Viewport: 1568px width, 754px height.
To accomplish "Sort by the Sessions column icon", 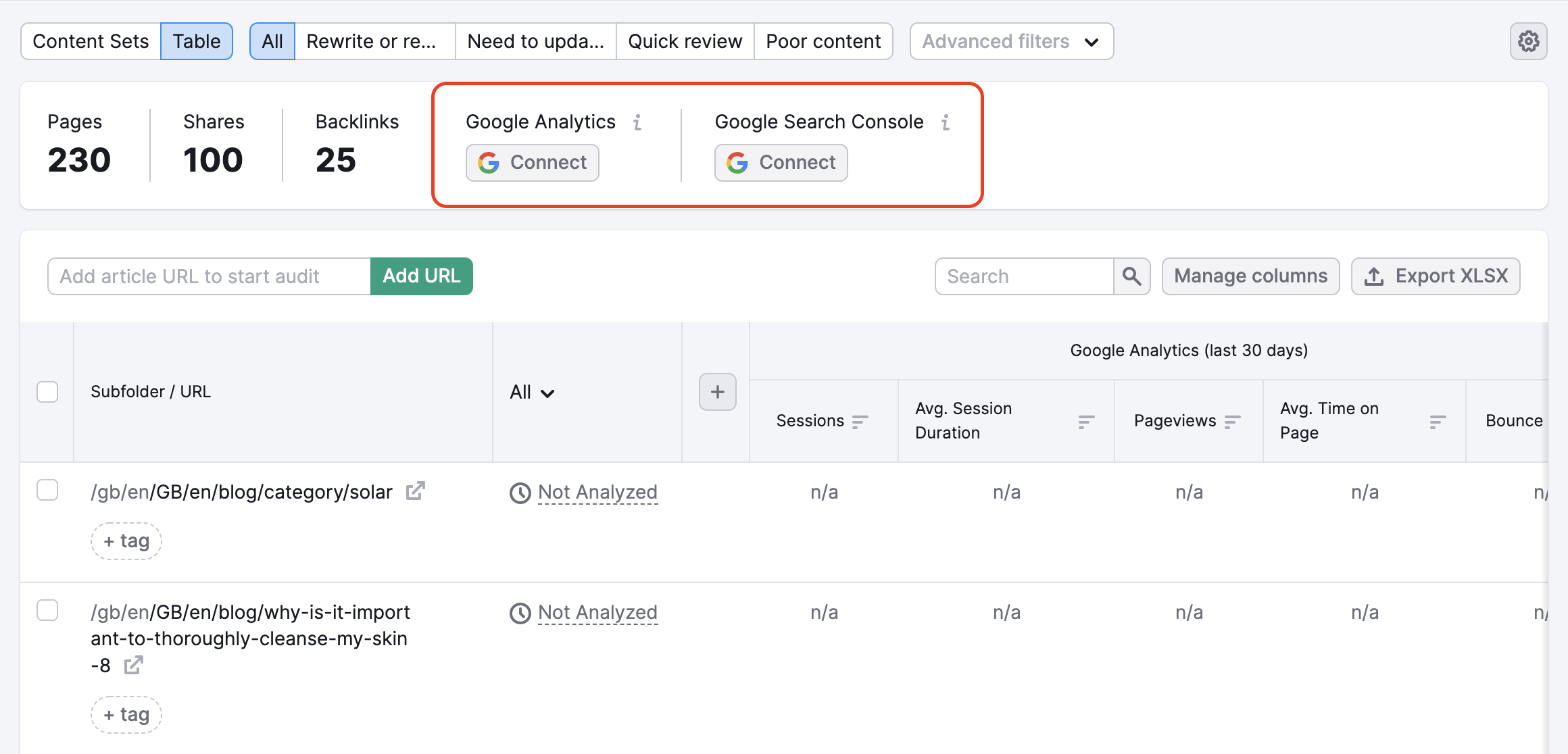I will (x=860, y=422).
